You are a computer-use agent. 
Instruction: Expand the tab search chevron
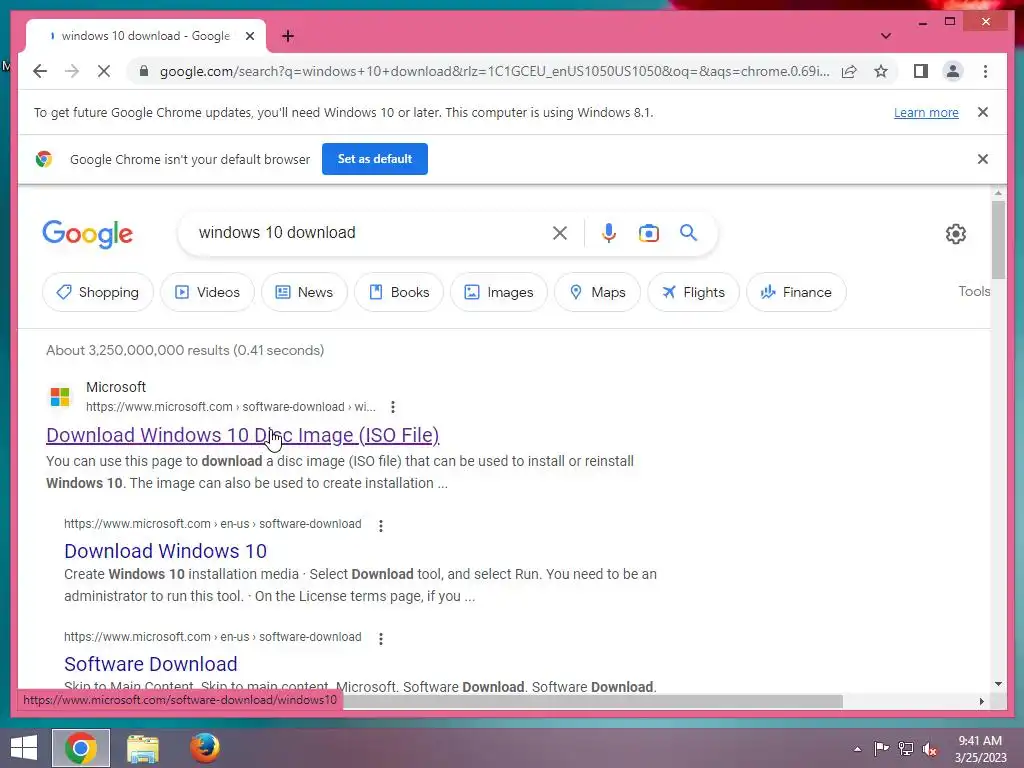tap(886, 36)
